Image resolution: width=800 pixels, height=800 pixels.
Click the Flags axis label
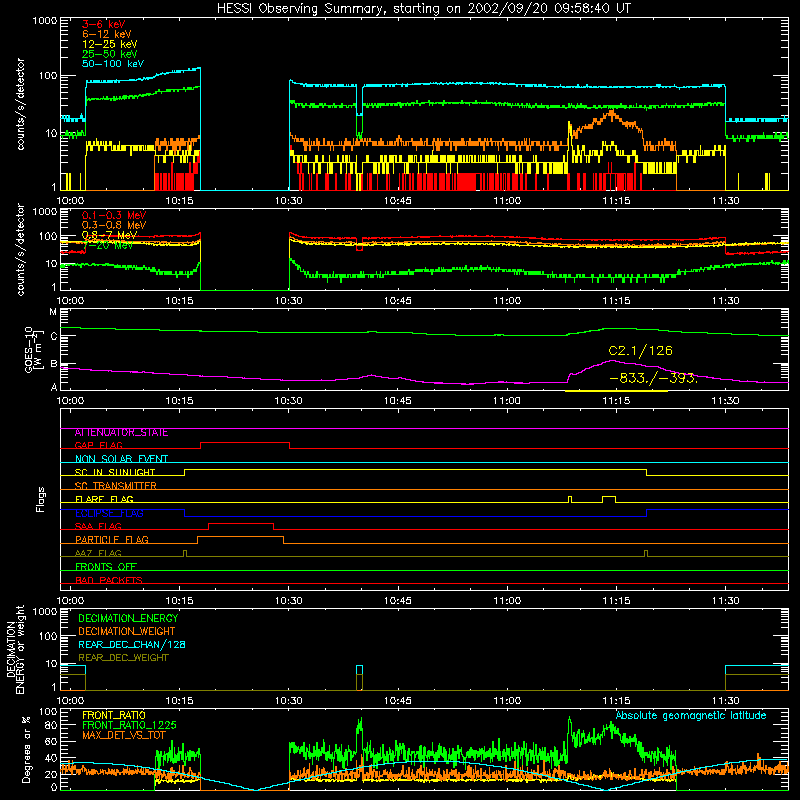pyautogui.click(x=41, y=499)
